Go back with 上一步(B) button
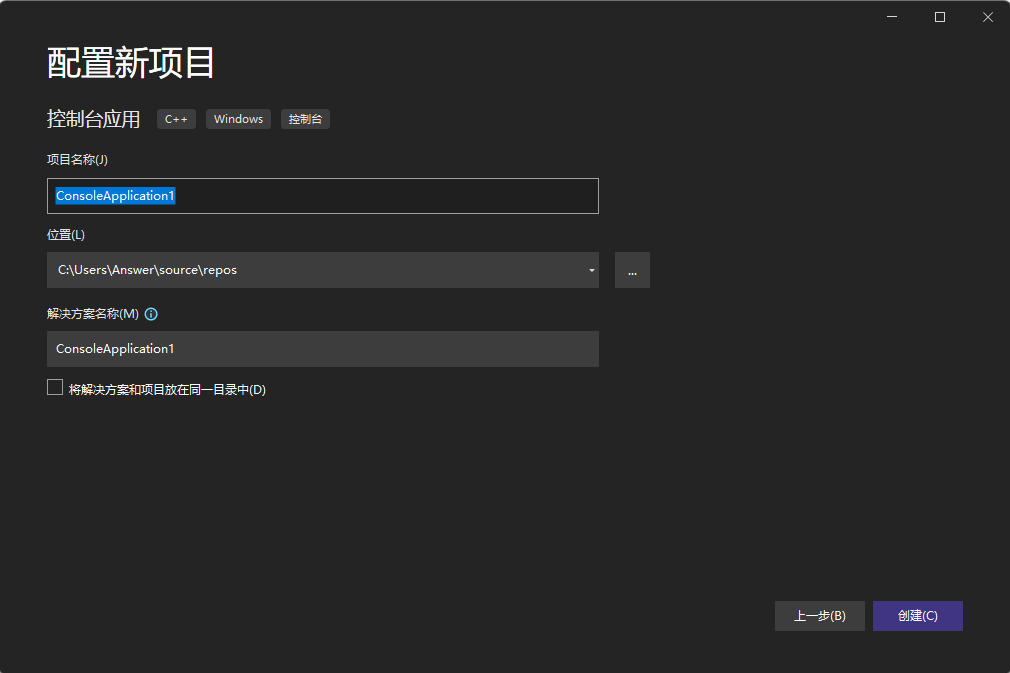The image size is (1010, 673). click(x=819, y=616)
